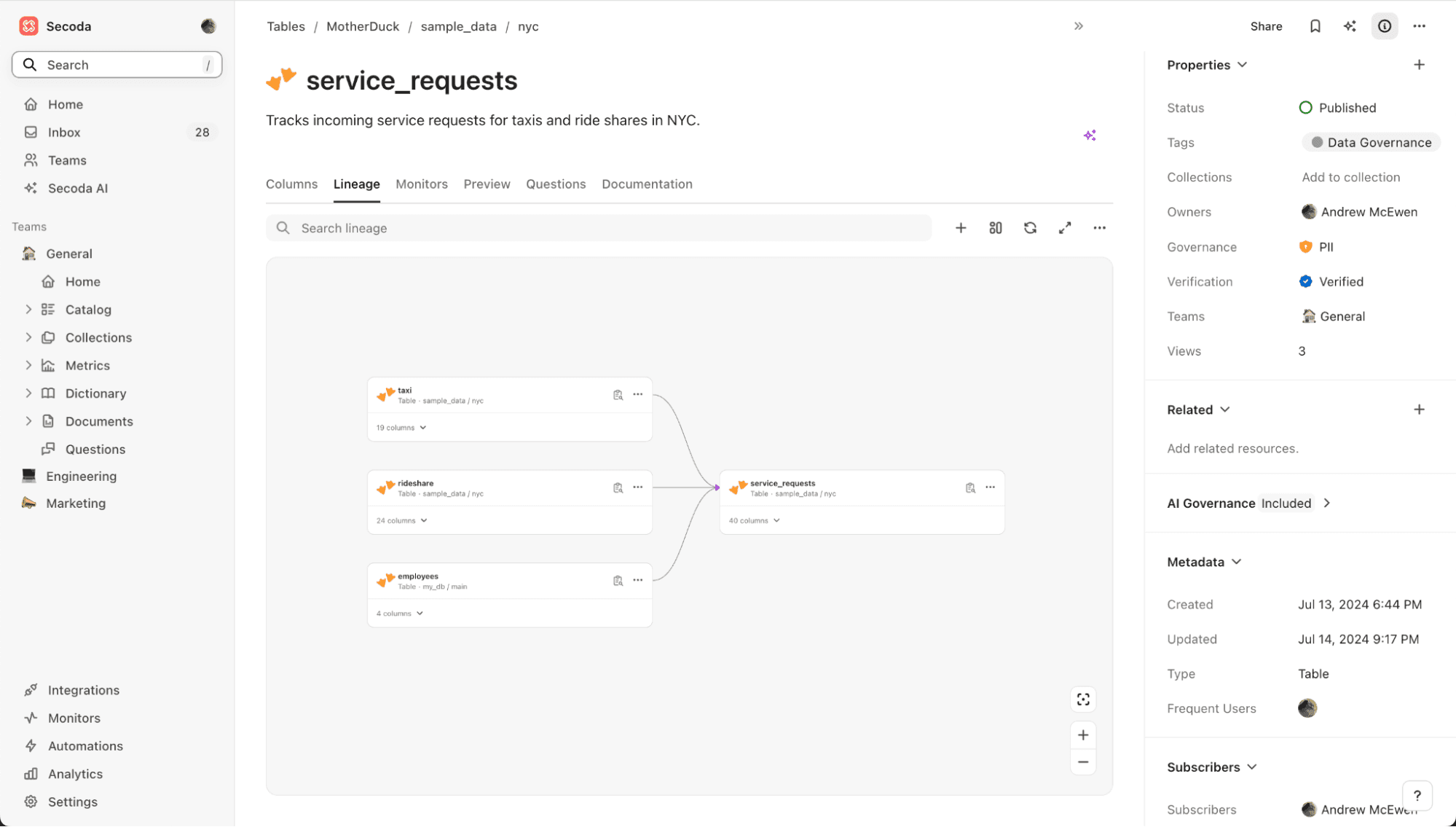Click the fit-to-view icon in lineage canvas
Screen dimensions: 1456x827
coord(1083,699)
